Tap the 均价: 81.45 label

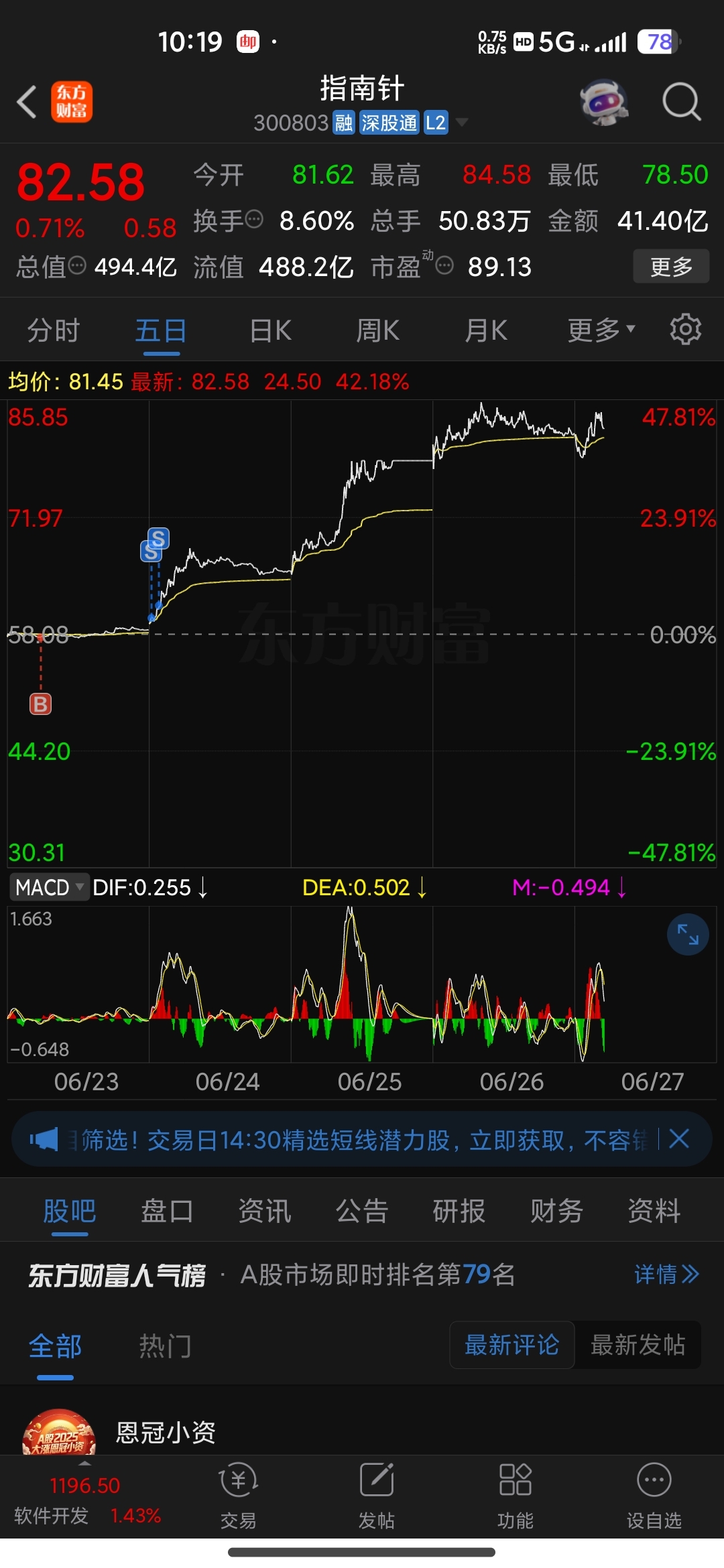click(66, 382)
